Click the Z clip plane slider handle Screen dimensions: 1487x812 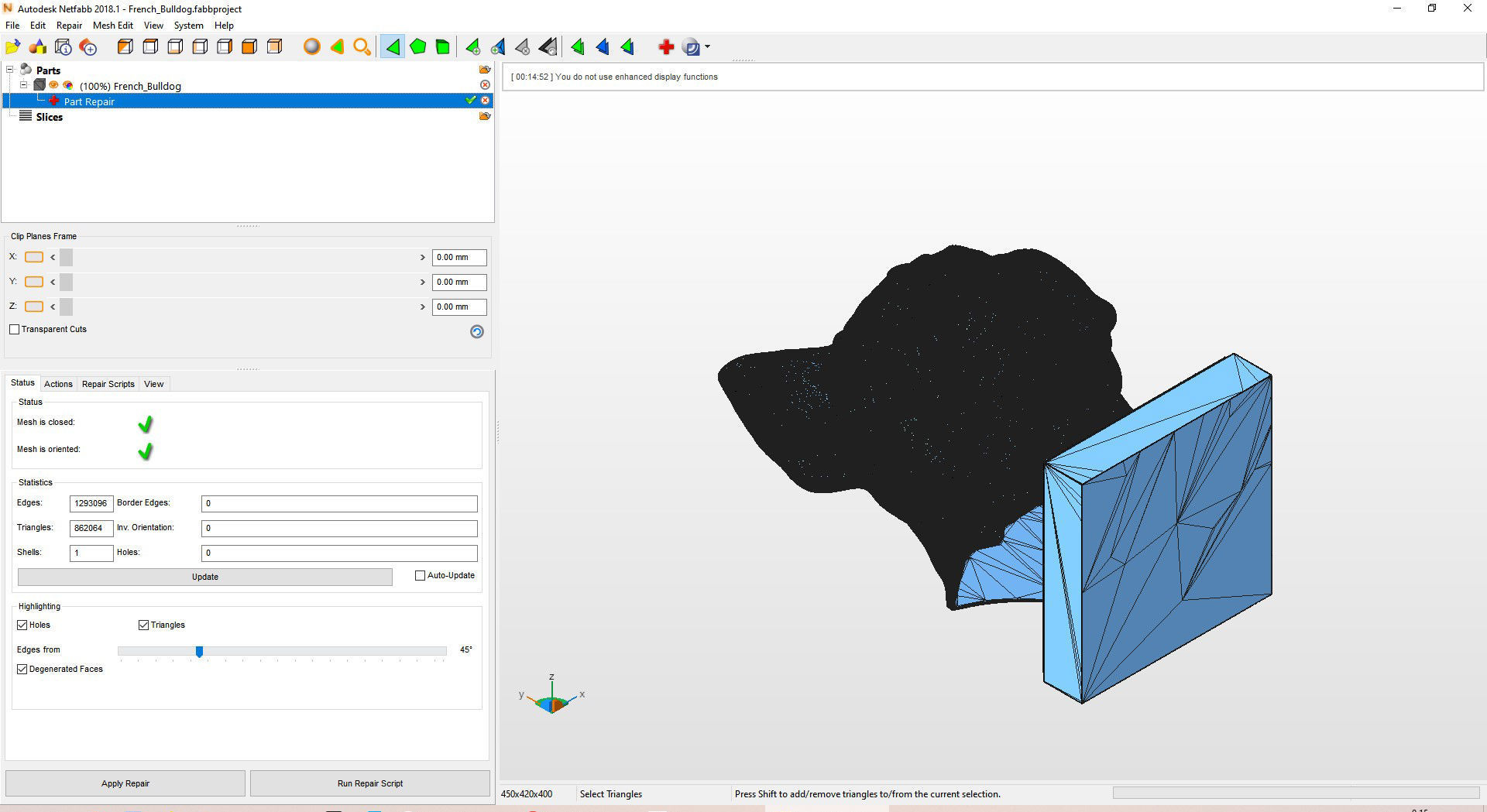(66, 307)
